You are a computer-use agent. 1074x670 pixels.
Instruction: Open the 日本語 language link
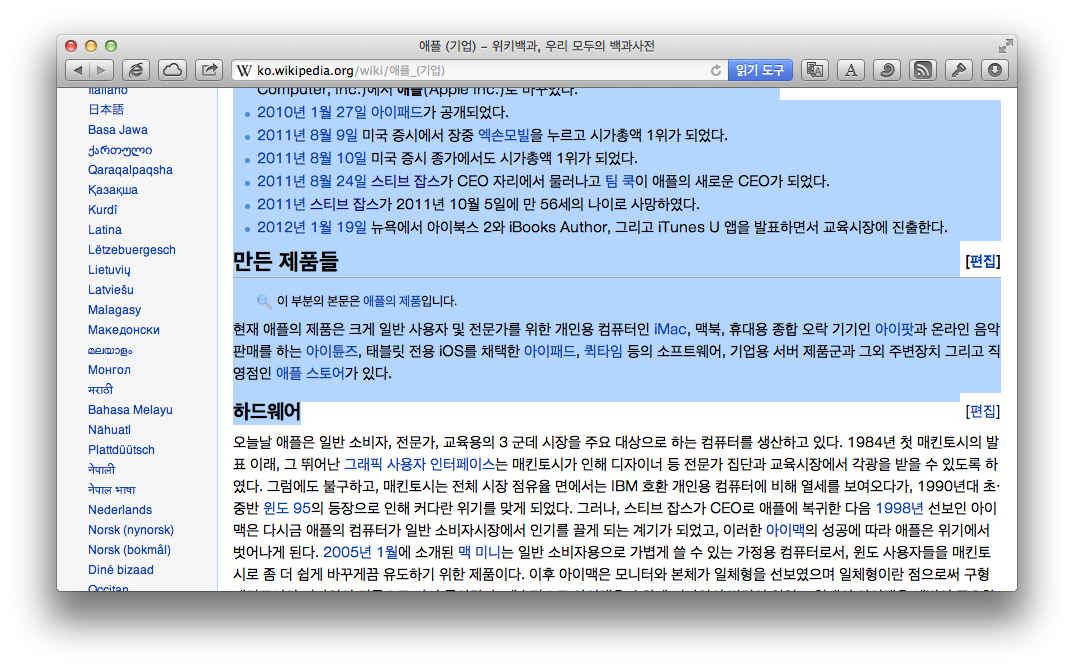tap(105, 110)
